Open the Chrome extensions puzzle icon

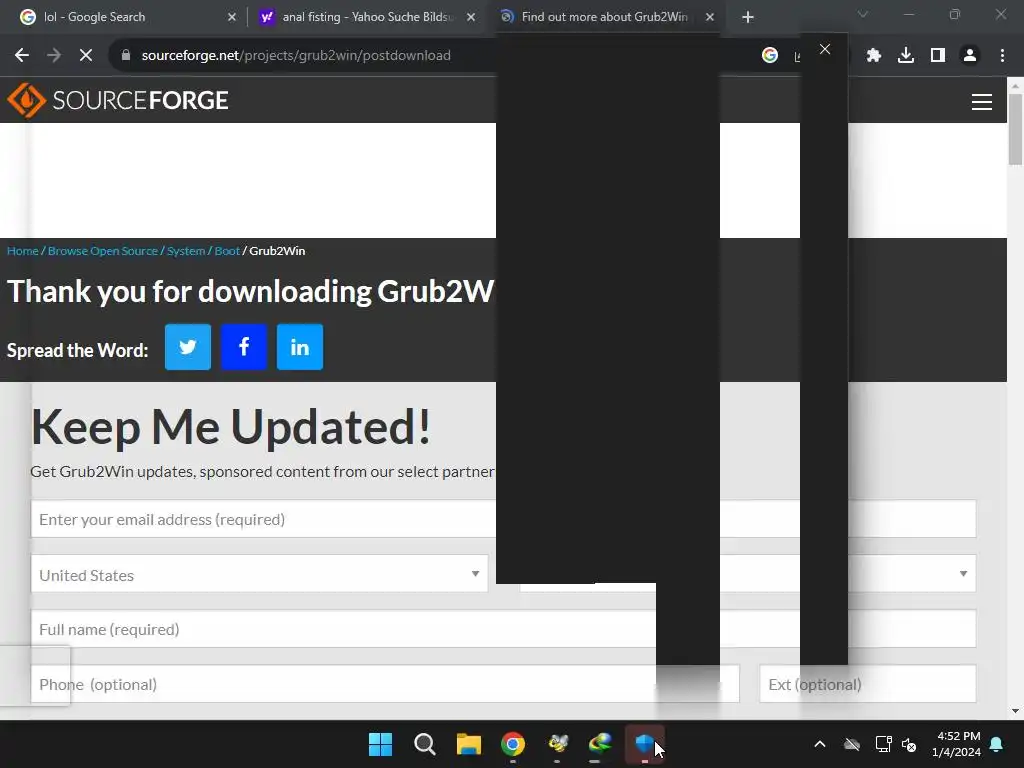coord(874,56)
